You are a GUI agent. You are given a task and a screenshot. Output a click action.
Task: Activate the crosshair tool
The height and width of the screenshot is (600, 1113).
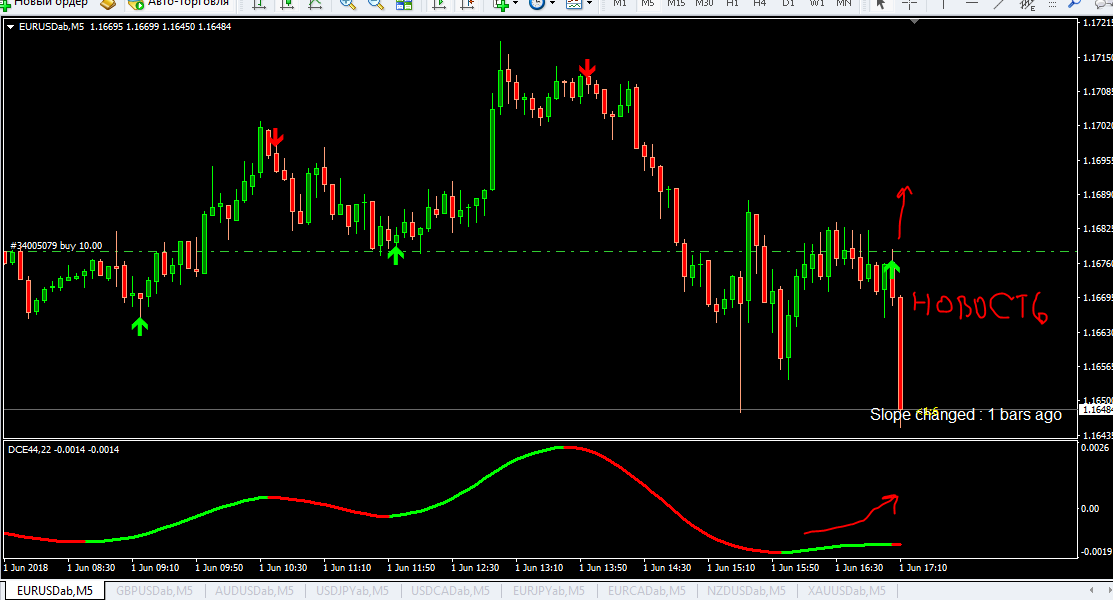(909, 4)
